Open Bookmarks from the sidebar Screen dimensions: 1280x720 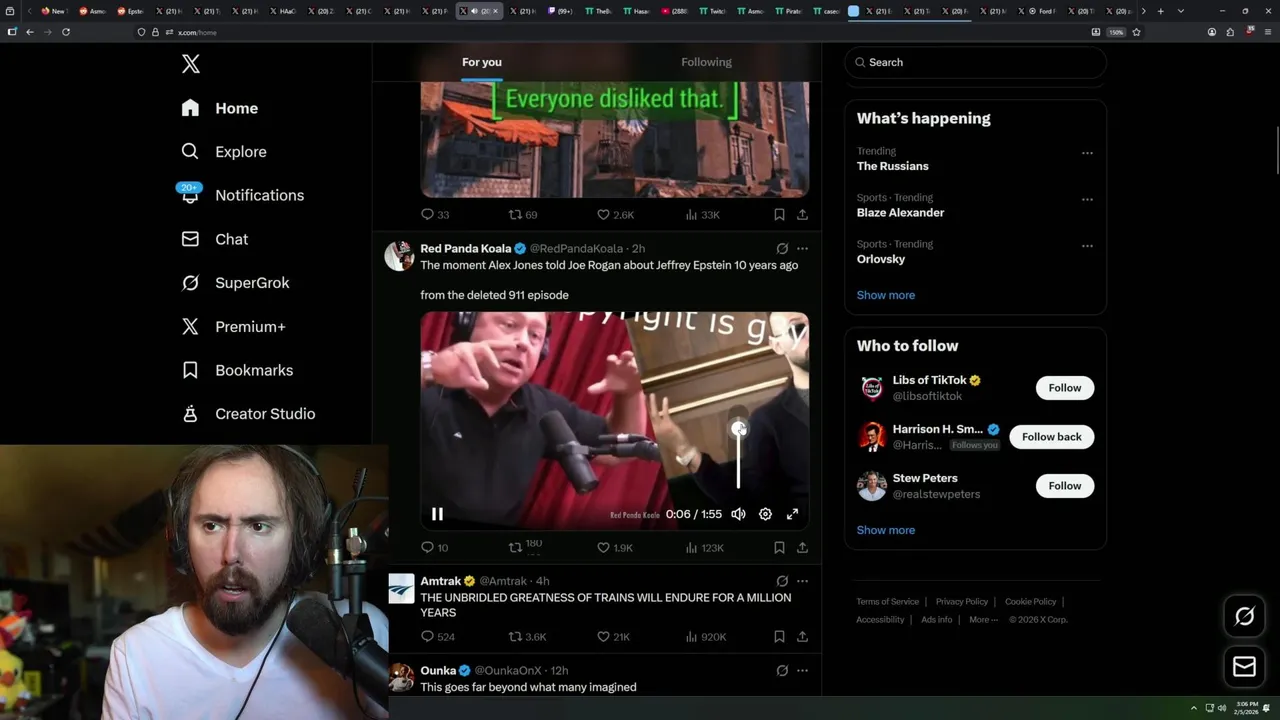(237, 370)
